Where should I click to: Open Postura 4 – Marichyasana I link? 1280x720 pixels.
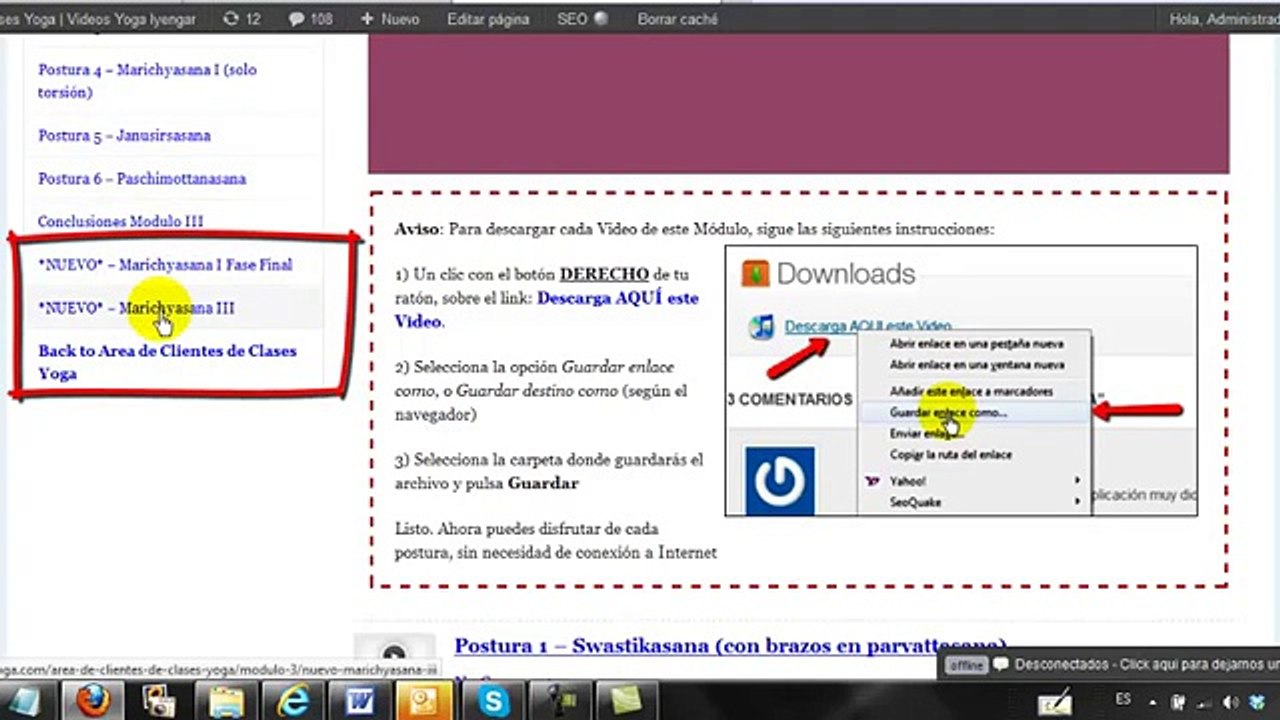click(x=147, y=81)
